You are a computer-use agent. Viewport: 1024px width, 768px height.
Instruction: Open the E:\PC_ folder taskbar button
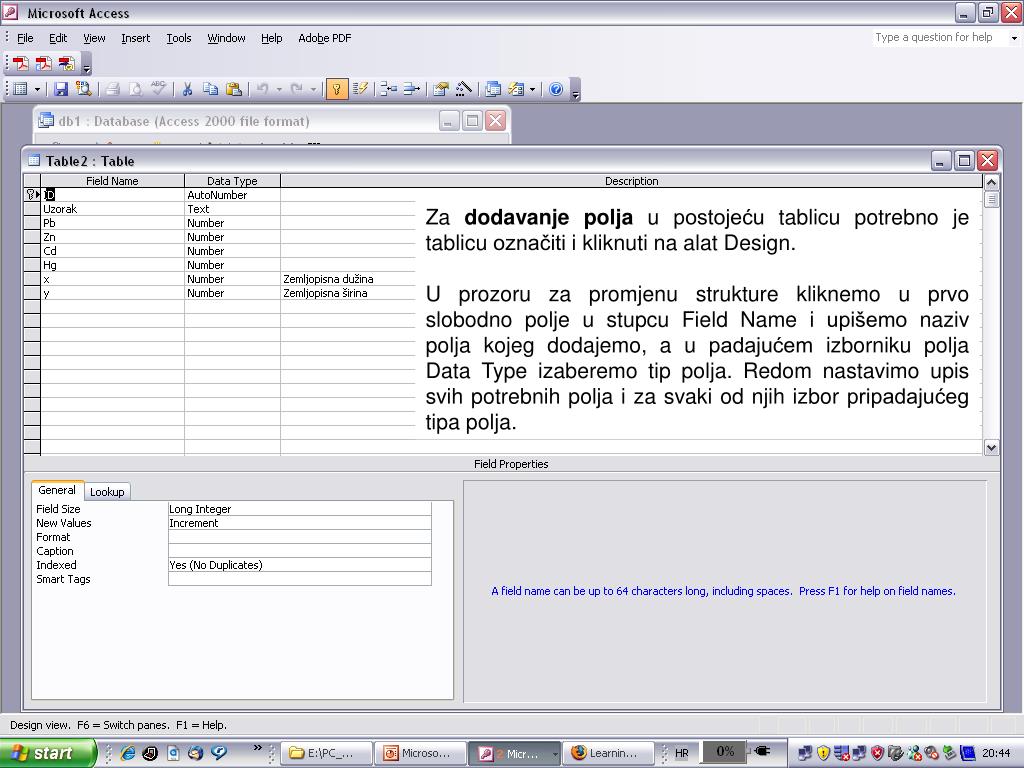pyautogui.click(x=327, y=753)
